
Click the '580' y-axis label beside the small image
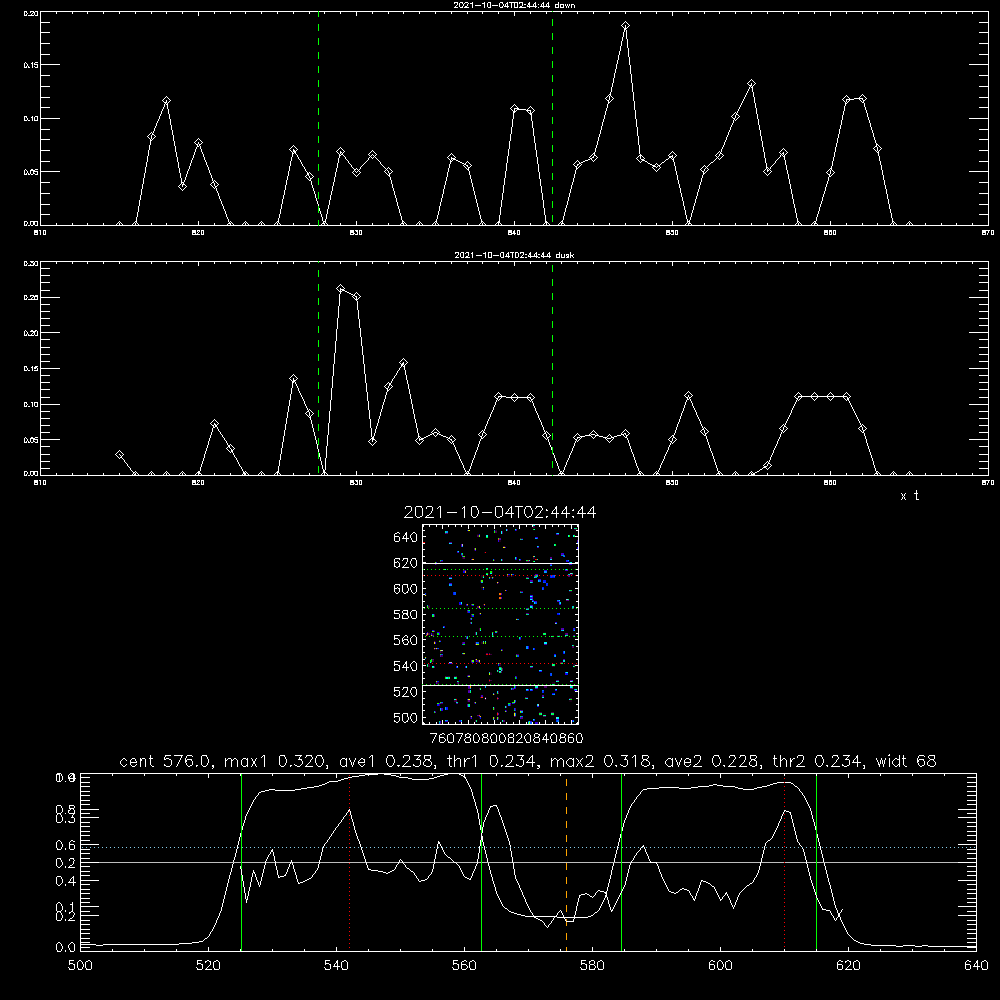coord(406,615)
